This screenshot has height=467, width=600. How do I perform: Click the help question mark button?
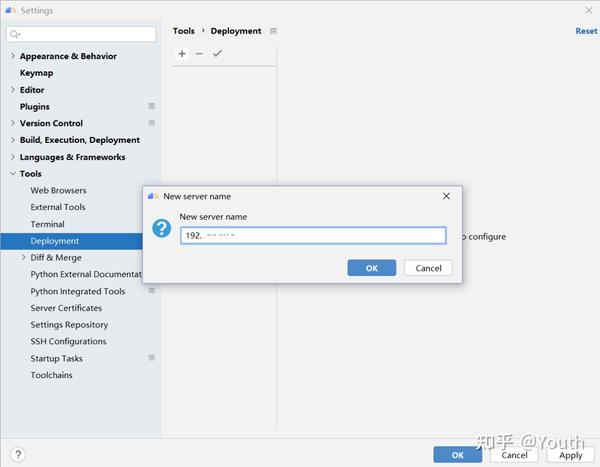(x=17, y=455)
